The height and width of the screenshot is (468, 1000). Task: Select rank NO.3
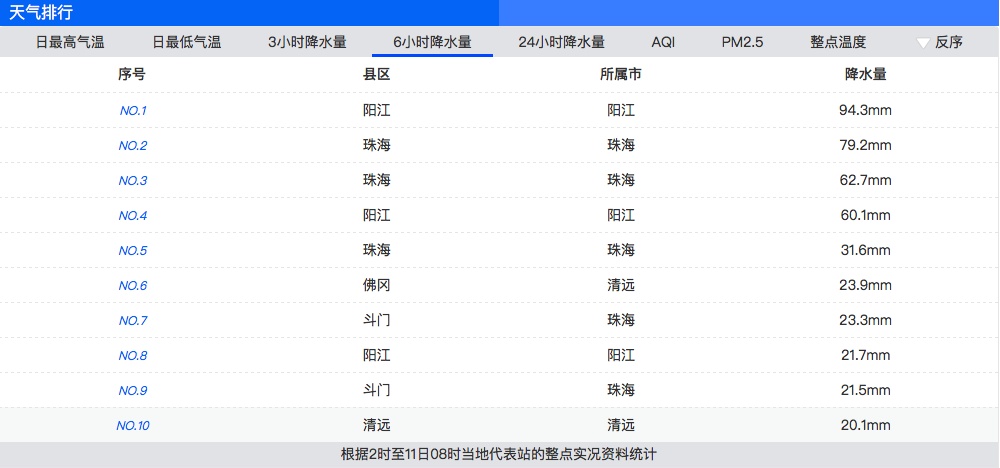[x=133, y=181]
